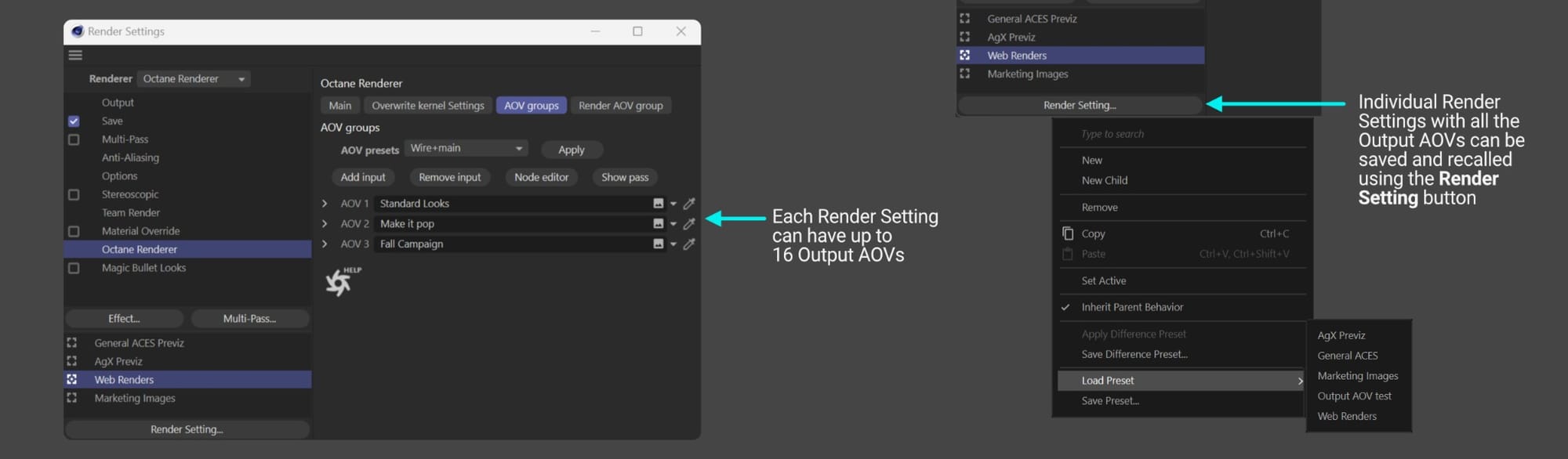The image size is (1568, 459).
Task: Enable the Multi-Pass checkbox
Action: pos(74,139)
